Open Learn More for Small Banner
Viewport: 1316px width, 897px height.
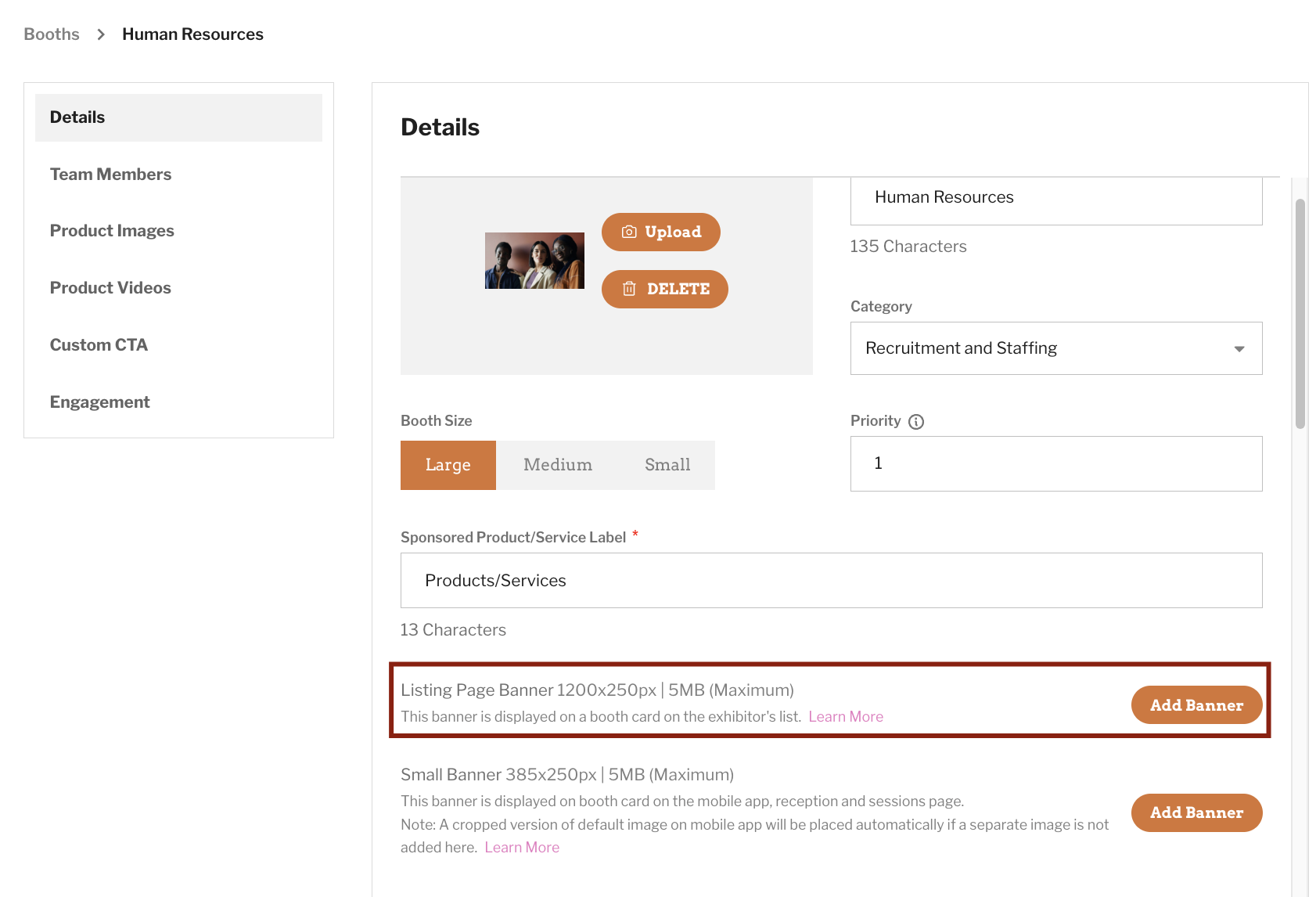coord(522,848)
